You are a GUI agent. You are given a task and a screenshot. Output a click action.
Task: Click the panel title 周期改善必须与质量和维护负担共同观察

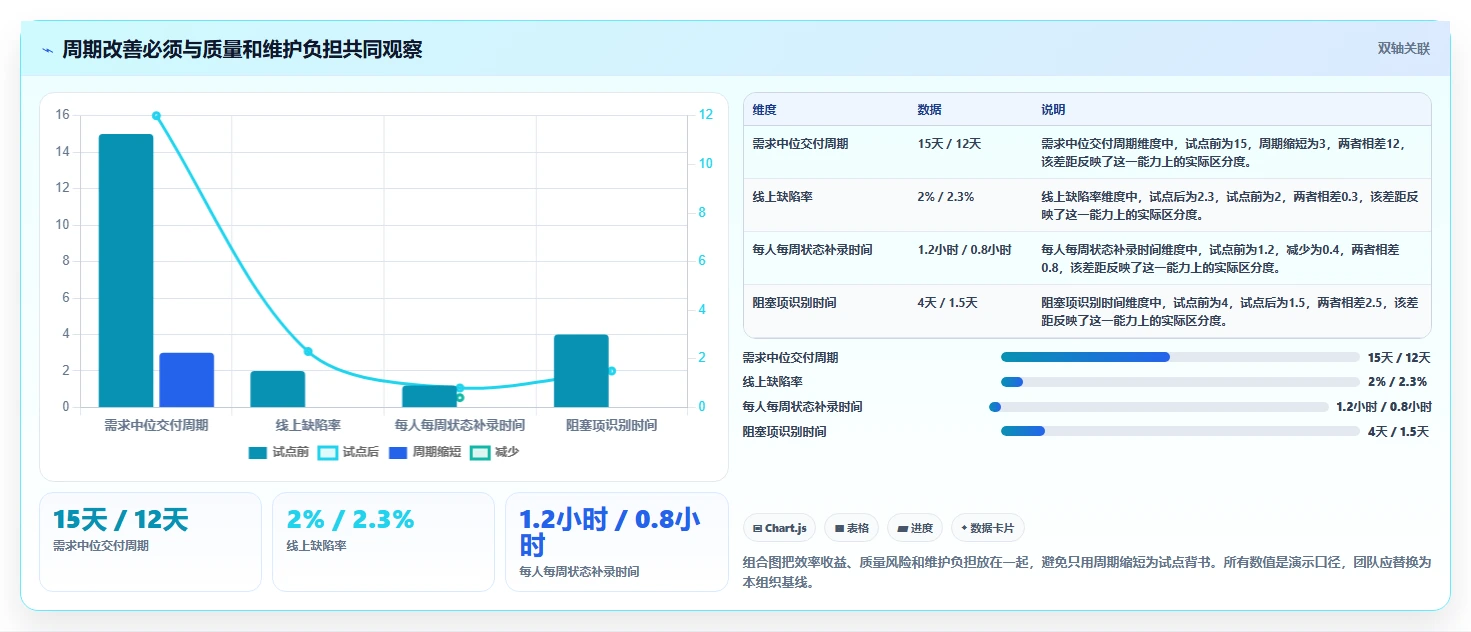coord(242,50)
